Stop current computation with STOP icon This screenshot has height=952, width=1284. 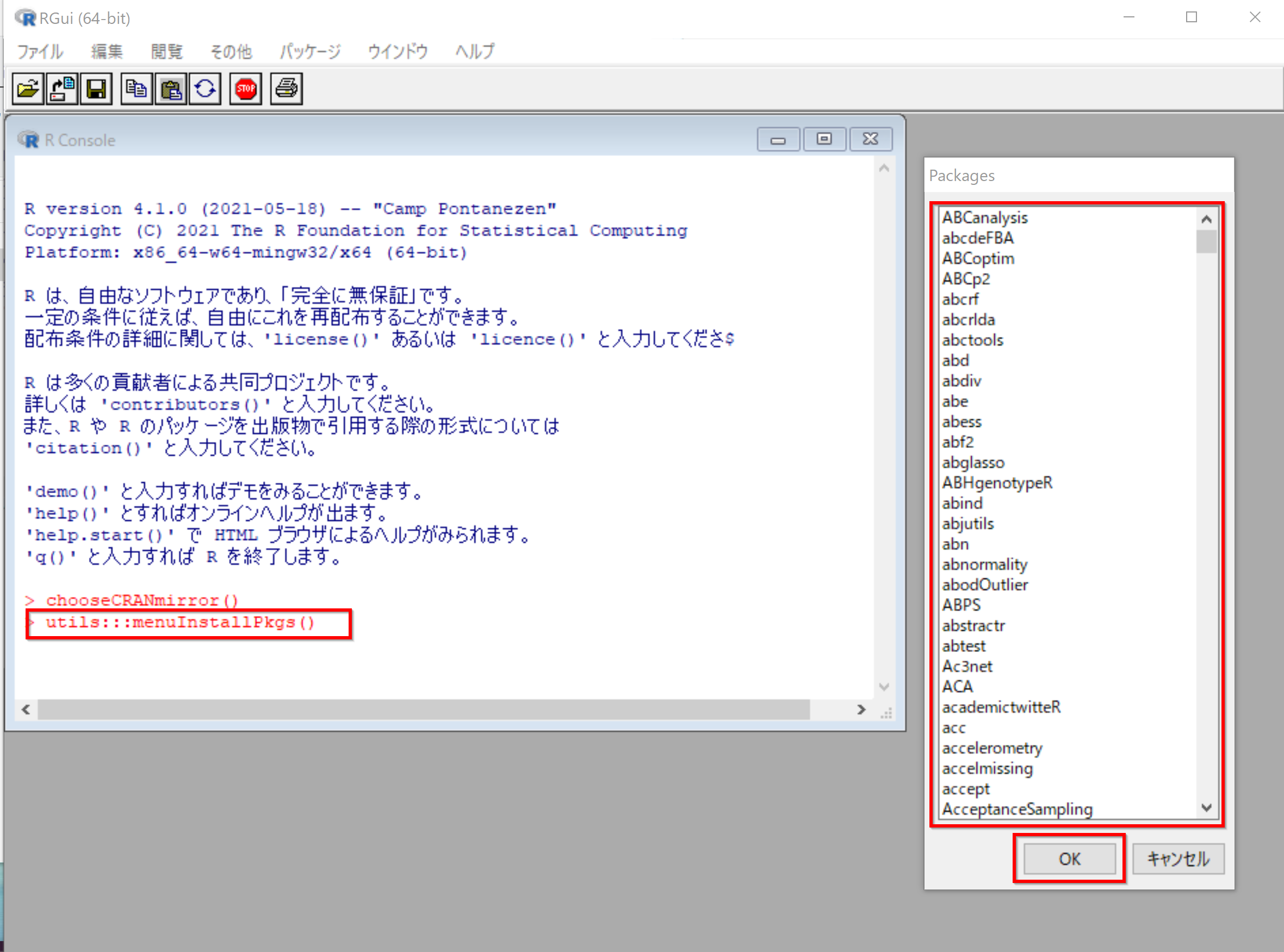click(x=246, y=89)
